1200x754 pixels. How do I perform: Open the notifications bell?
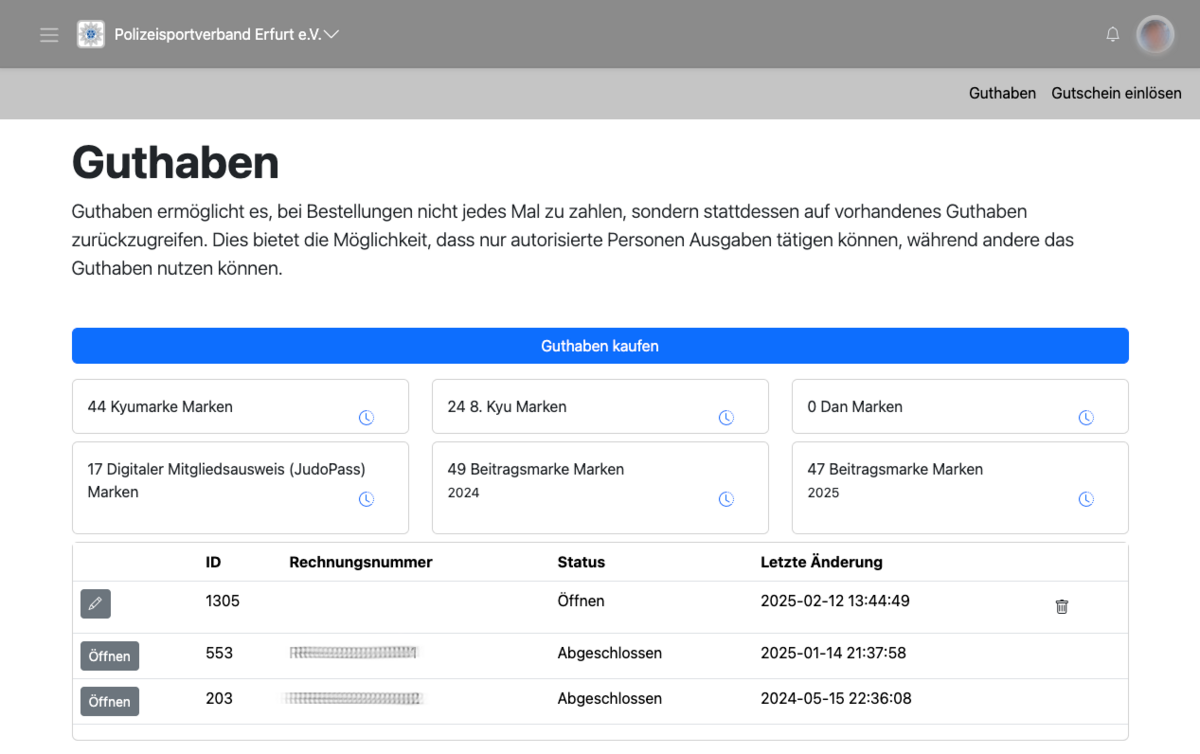pyautogui.click(x=1112, y=35)
